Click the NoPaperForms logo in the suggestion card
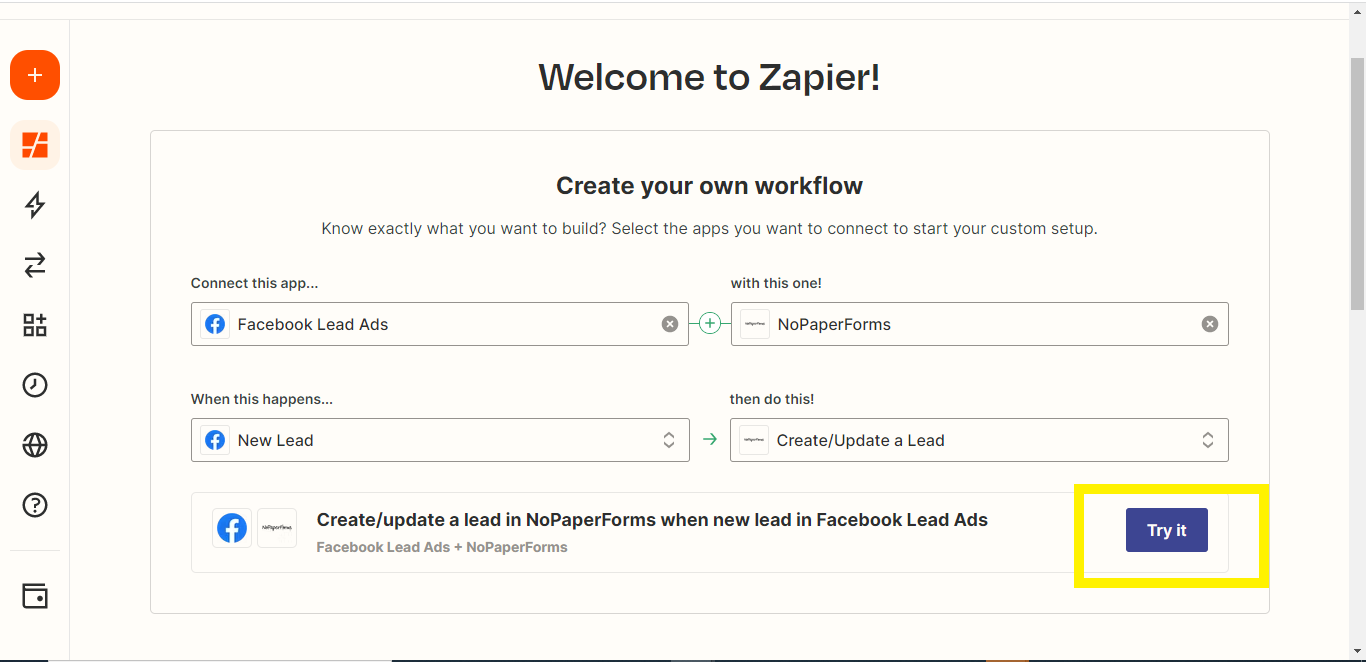This screenshot has height=662, width=1366. [277, 528]
